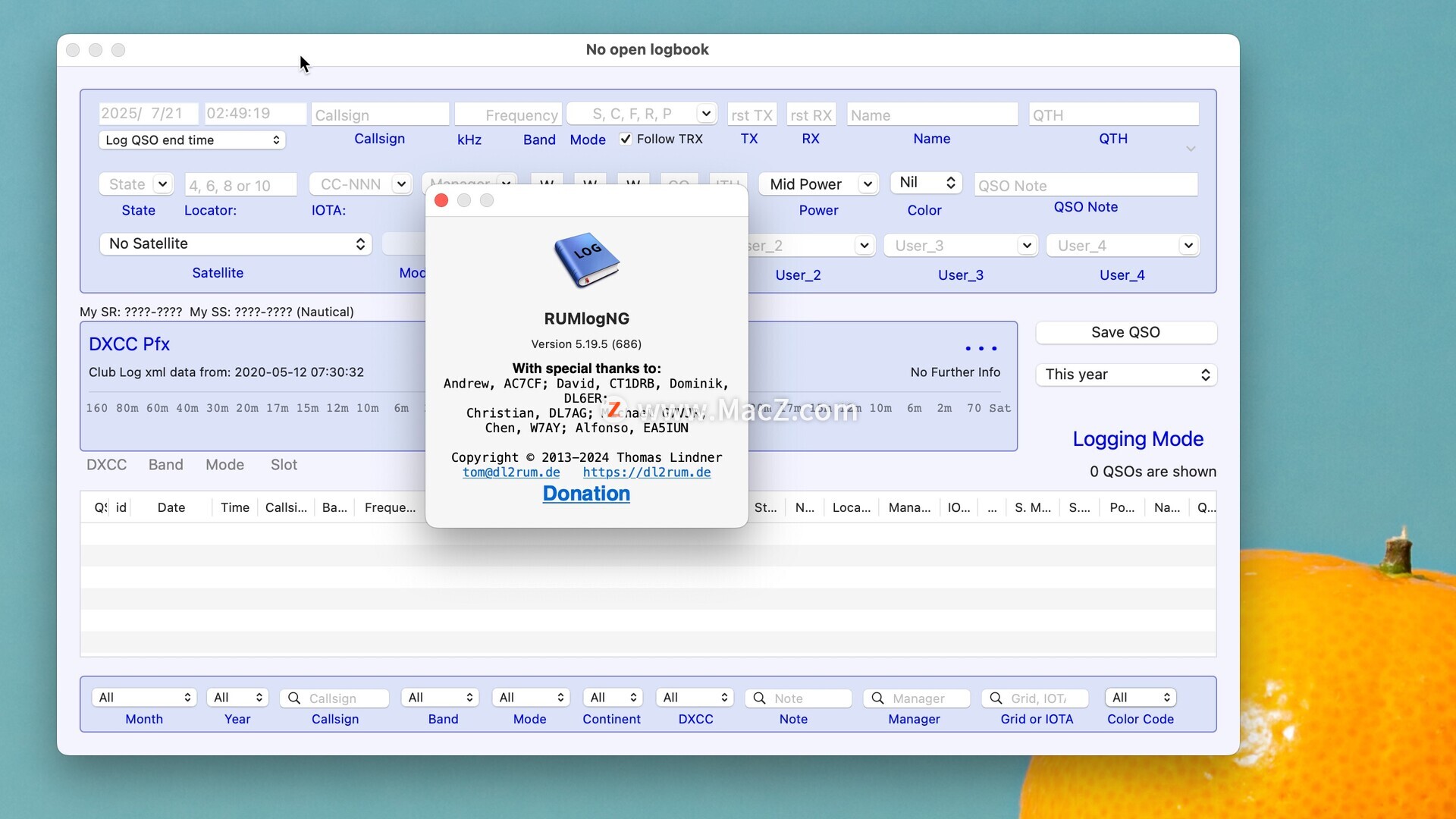Click the RUMlogNG logbook app icon
This screenshot has height=819, width=1456.
[586, 260]
